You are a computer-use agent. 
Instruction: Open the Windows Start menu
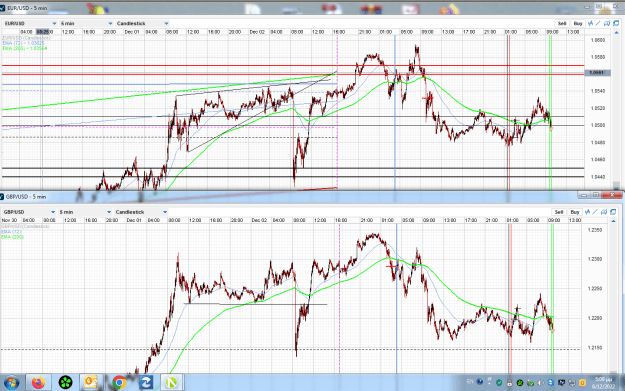point(11,383)
